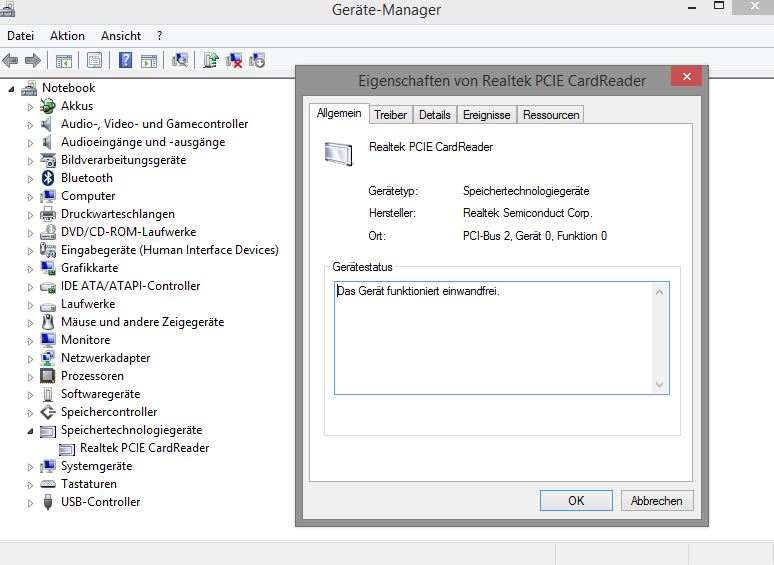The width and height of the screenshot is (774, 565).
Task: Select the Allgemein tab
Action: click(x=339, y=113)
